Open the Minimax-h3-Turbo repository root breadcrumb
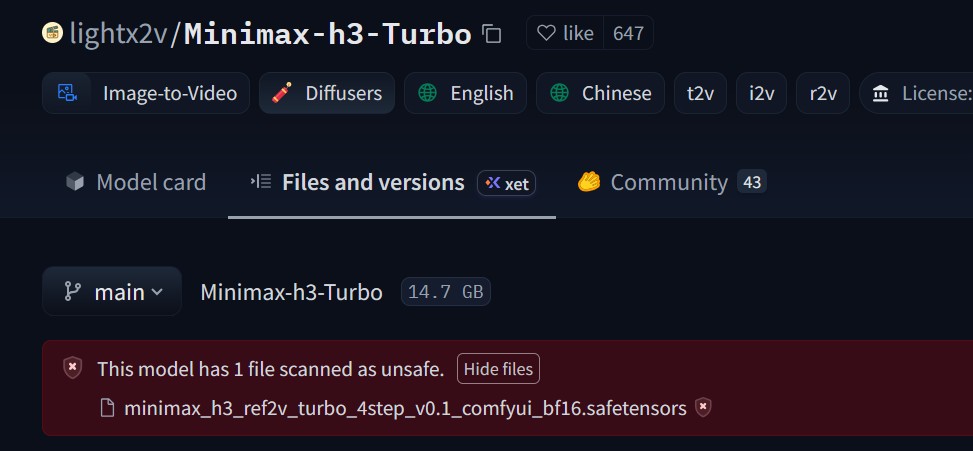The image size is (973, 451). [x=291, y=292]
